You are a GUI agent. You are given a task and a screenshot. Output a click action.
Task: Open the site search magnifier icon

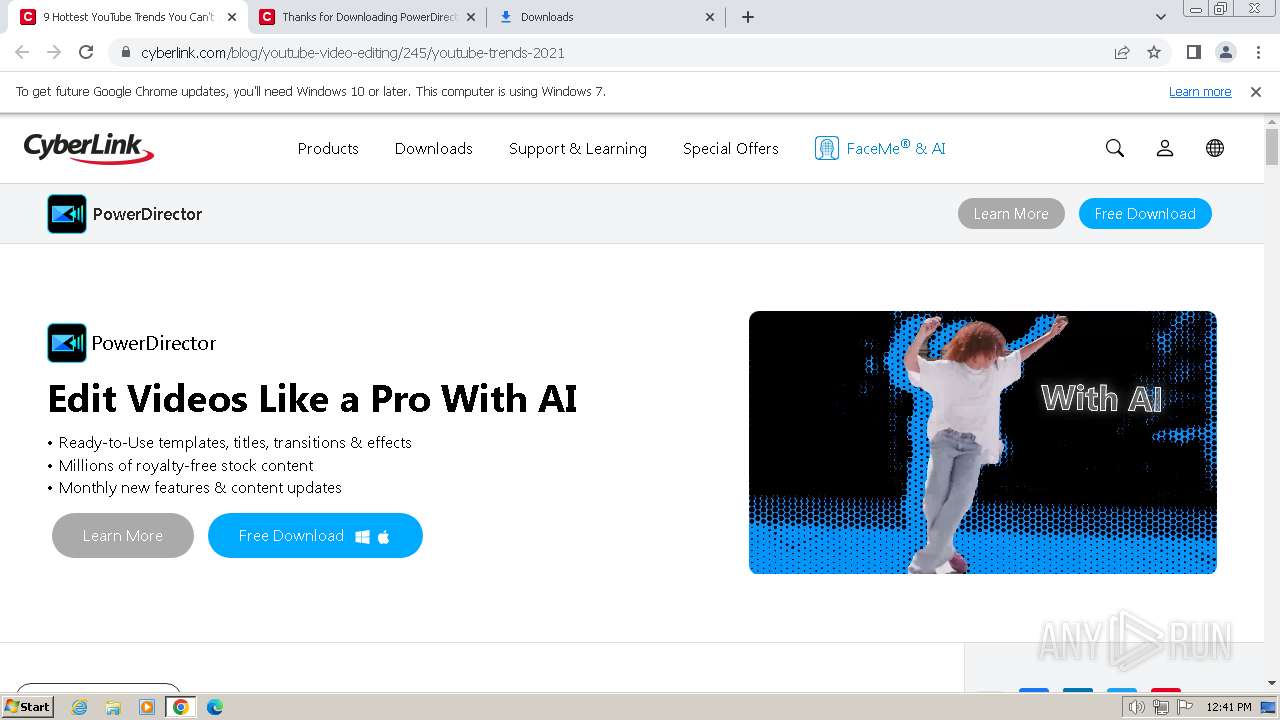pos(1115,148)
